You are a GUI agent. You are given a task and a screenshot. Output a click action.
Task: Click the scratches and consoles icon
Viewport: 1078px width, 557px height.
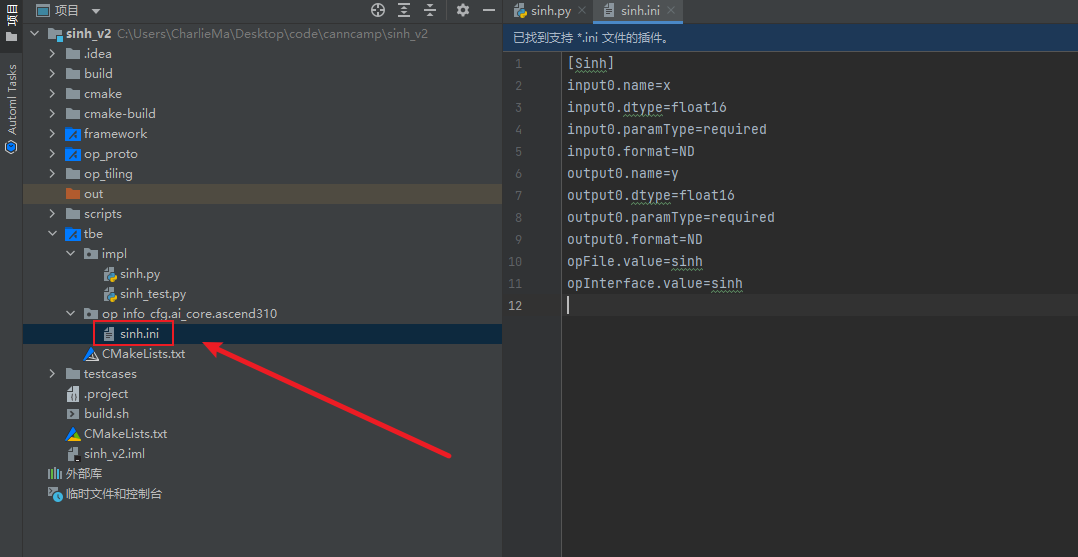55,494
